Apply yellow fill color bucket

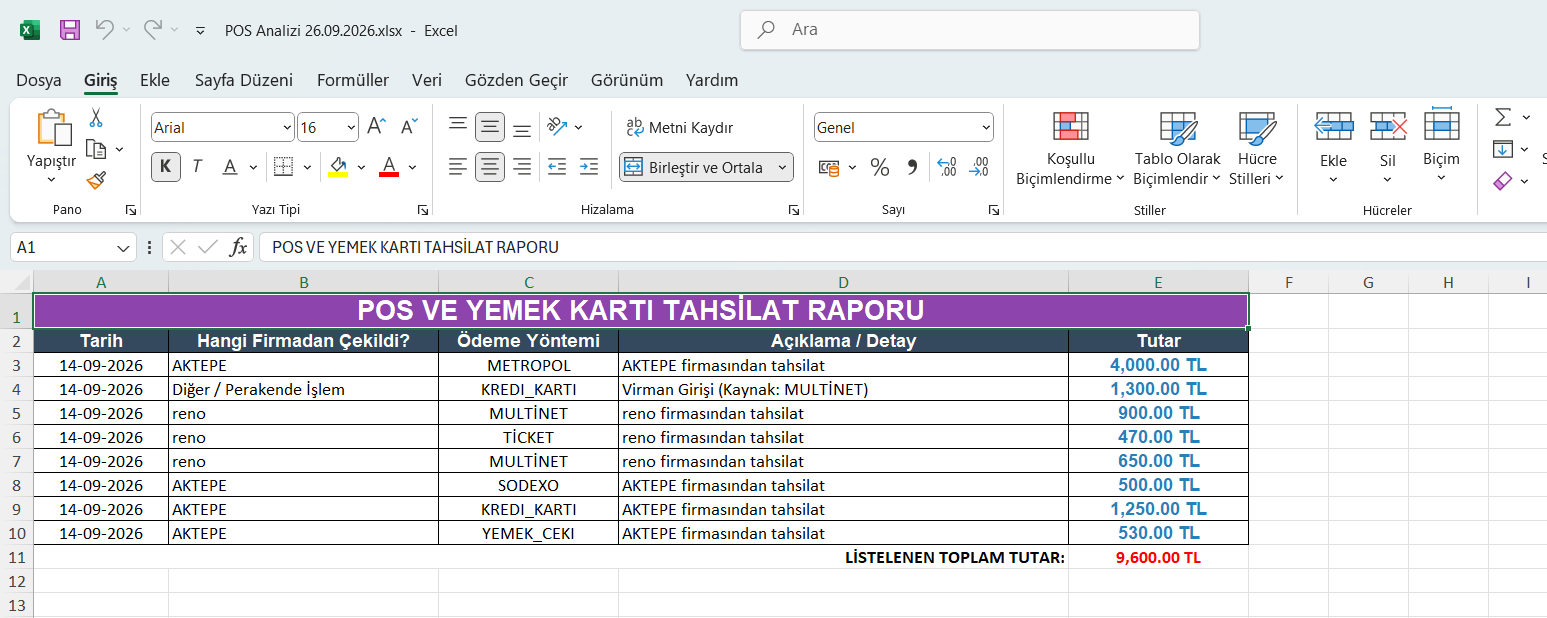[338, 167]
